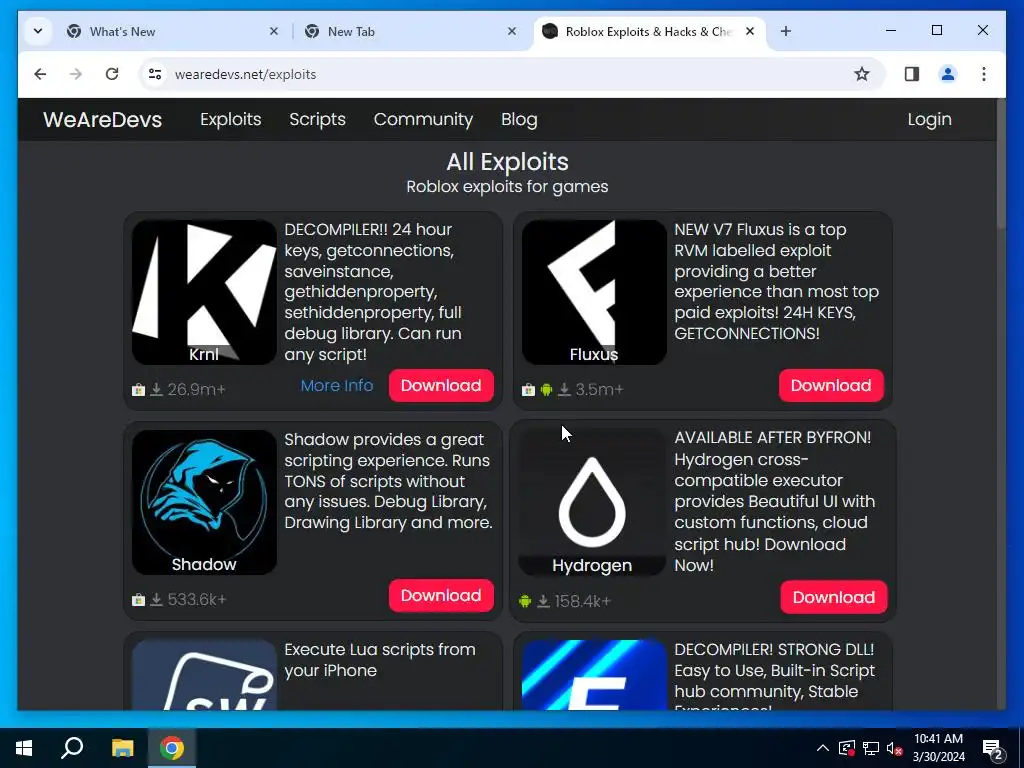Screen dimensions: 1024x768
Task: Download the Fluxus exploit
Action: point(831,385)
